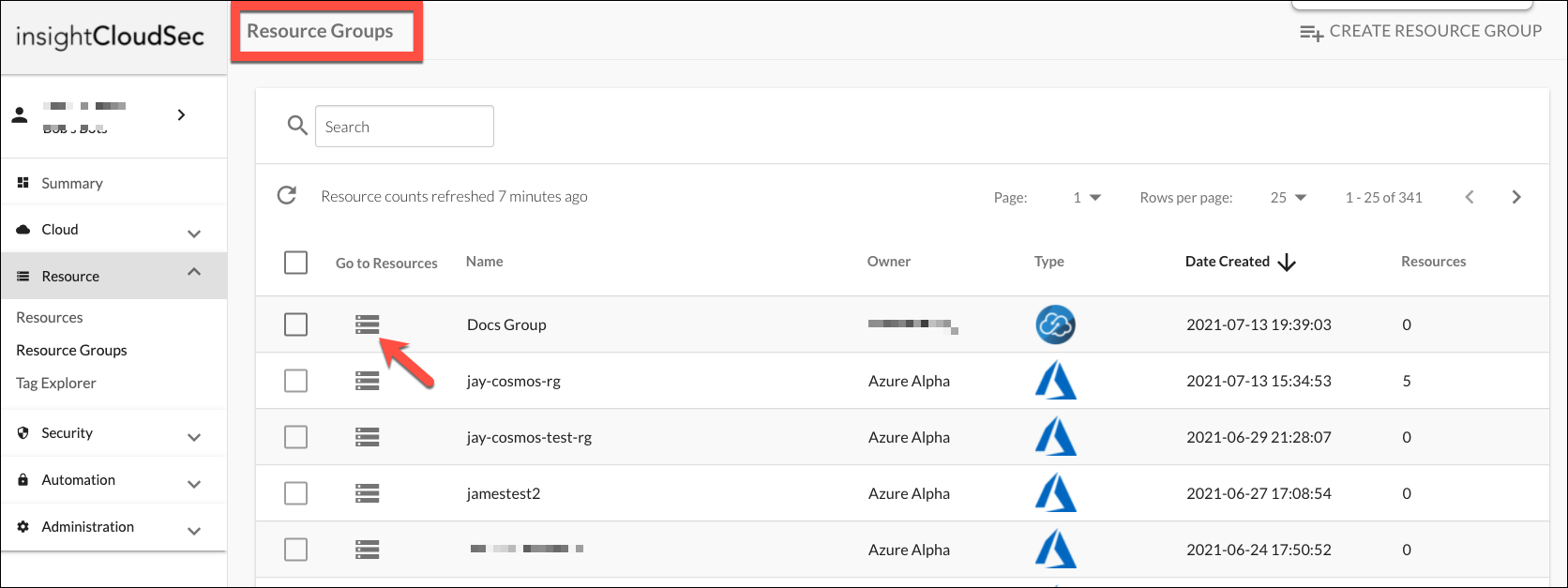Focus the resource group Search field
The image size is (1568, 588).
pos(404,127)
